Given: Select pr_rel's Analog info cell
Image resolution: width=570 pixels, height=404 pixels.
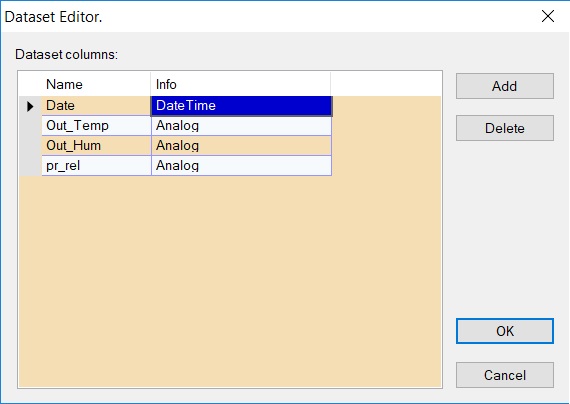Looking at the screenshot, I should tap(241, 166).
